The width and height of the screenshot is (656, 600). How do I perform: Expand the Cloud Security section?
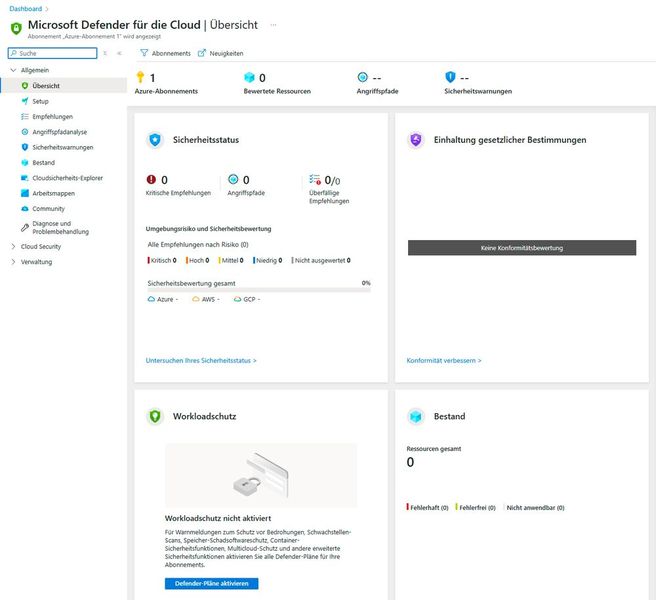(13, 246)
